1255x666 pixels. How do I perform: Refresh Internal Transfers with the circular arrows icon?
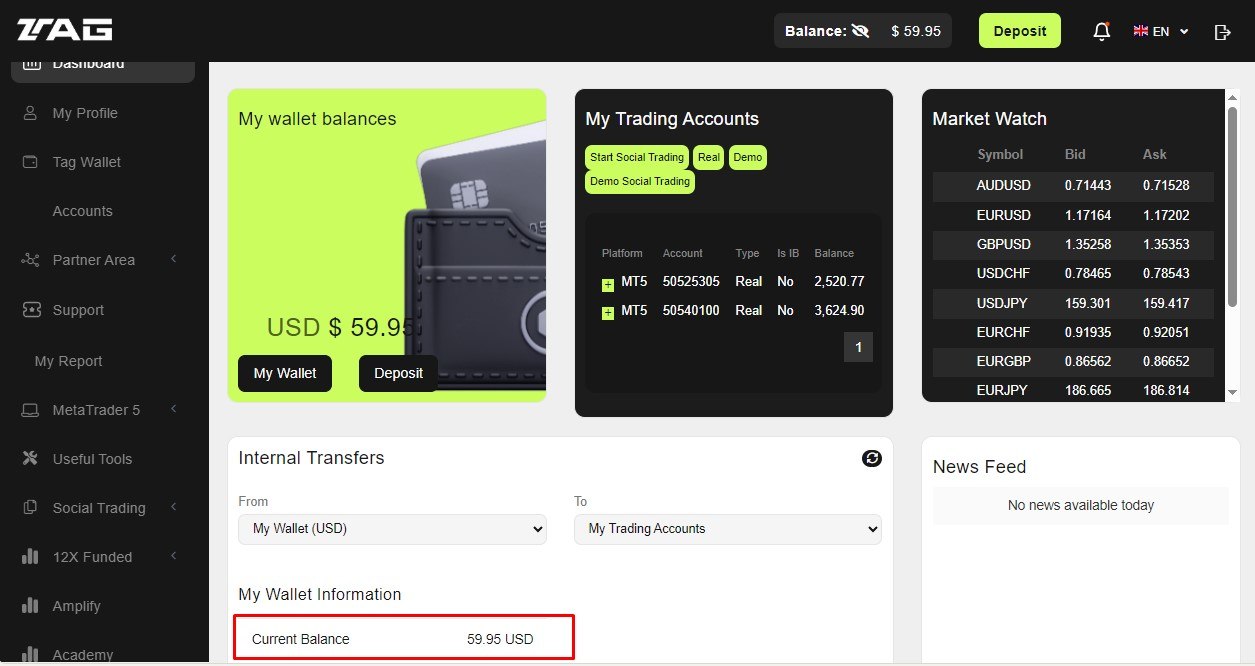coord(871,458)
